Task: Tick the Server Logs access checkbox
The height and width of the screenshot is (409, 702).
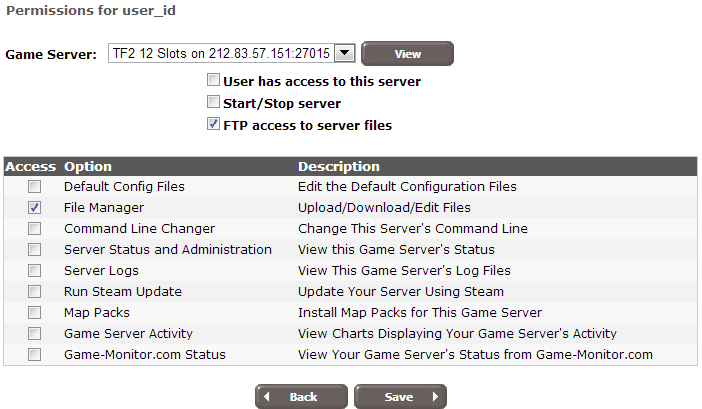Action: 35,271
